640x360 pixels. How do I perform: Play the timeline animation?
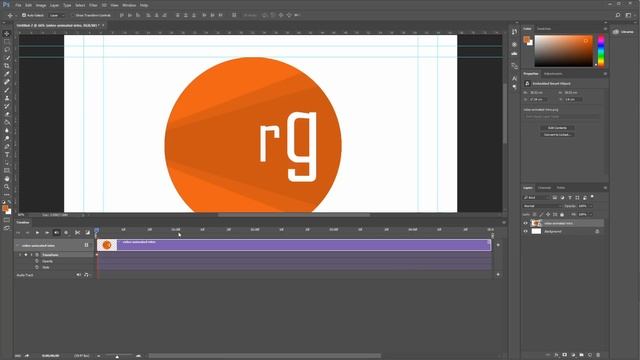click(37, 232)
